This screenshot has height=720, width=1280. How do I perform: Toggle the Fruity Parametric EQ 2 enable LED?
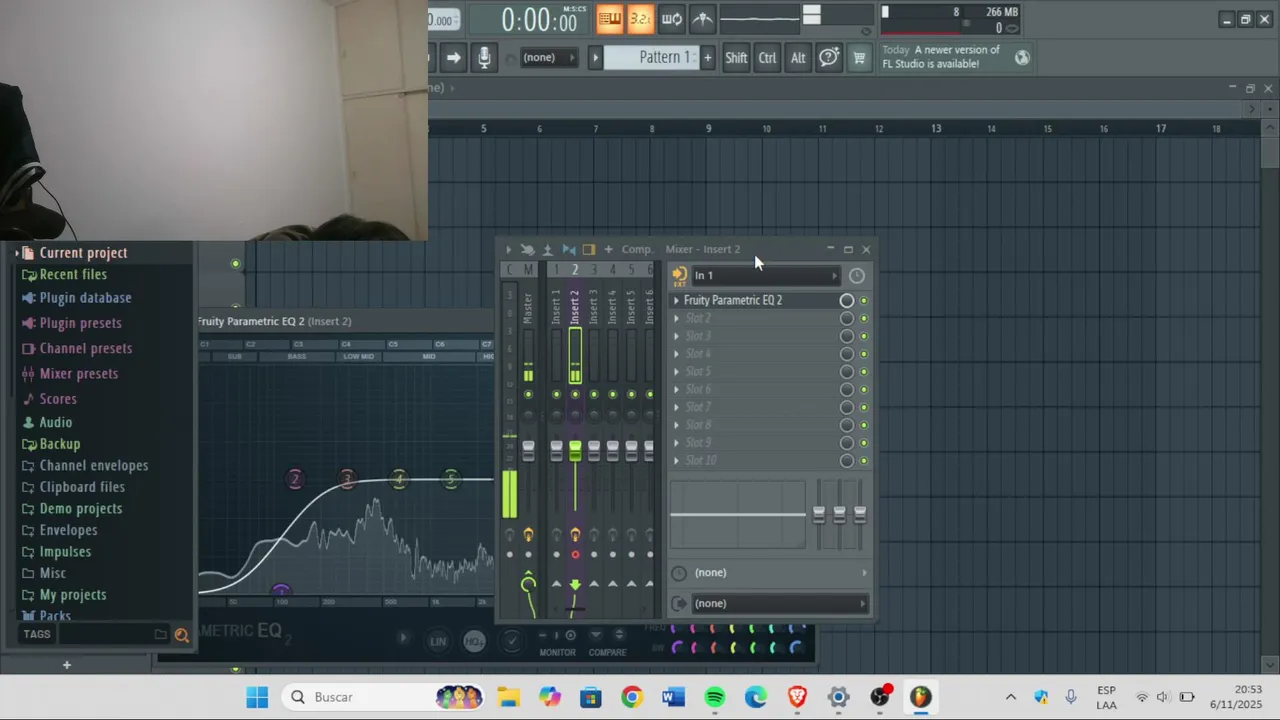click(864, 300)
